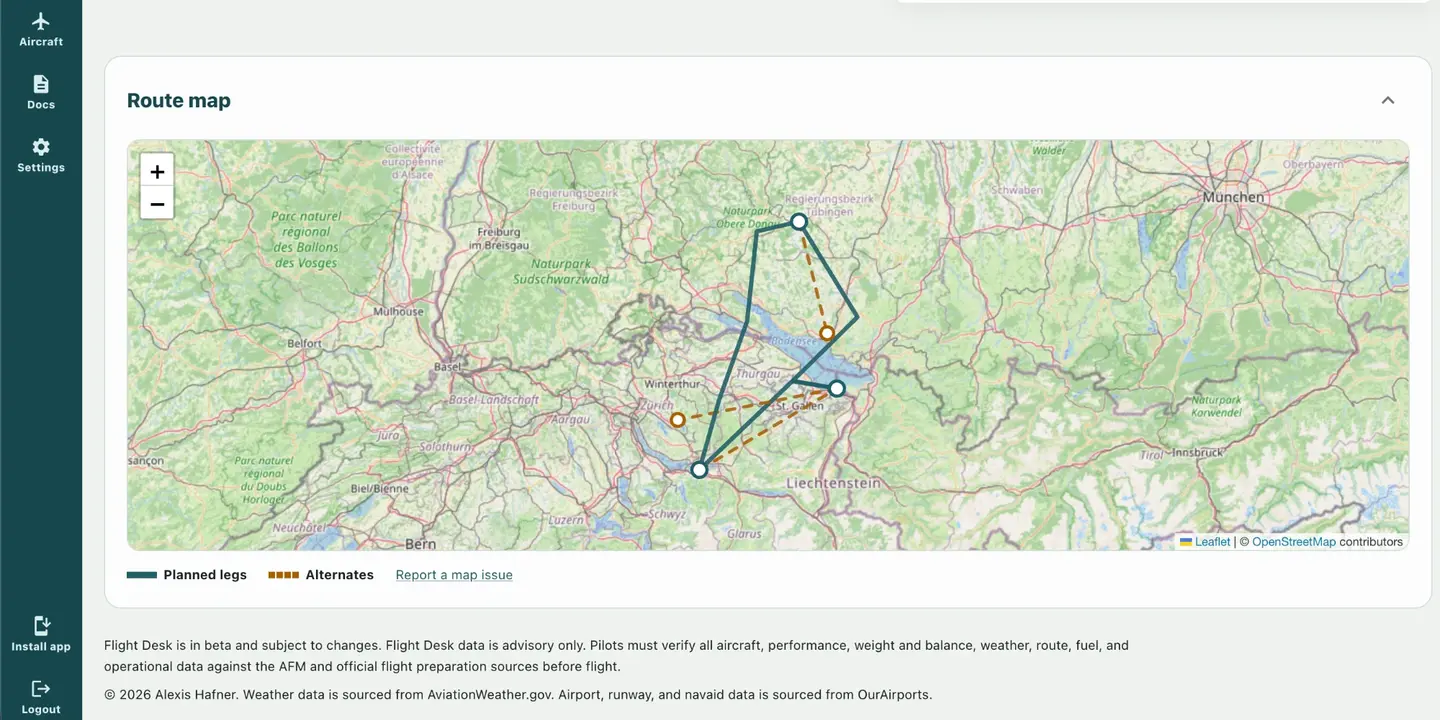Click the copyright line mentioning Alexis Hafner
Viewport: 1440px width, 720px height.
[518, 695]
